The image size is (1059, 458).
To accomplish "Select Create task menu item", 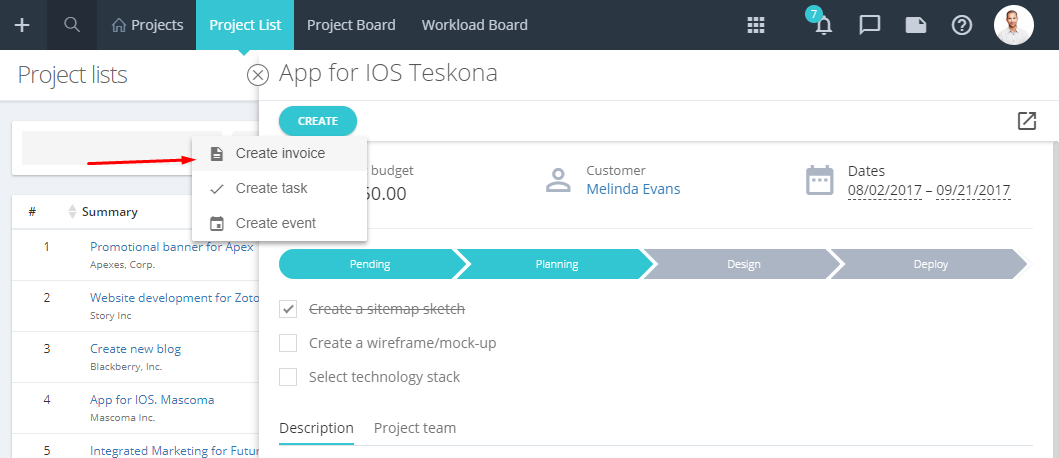I will pyautogui.click(x=280, y=188).
